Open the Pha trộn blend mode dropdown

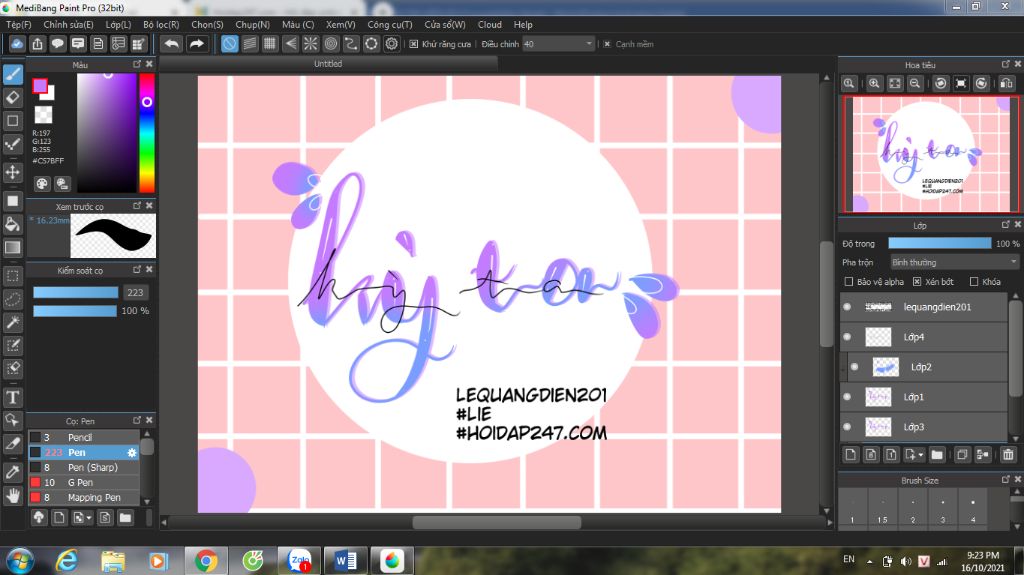(x=954, y=262)
